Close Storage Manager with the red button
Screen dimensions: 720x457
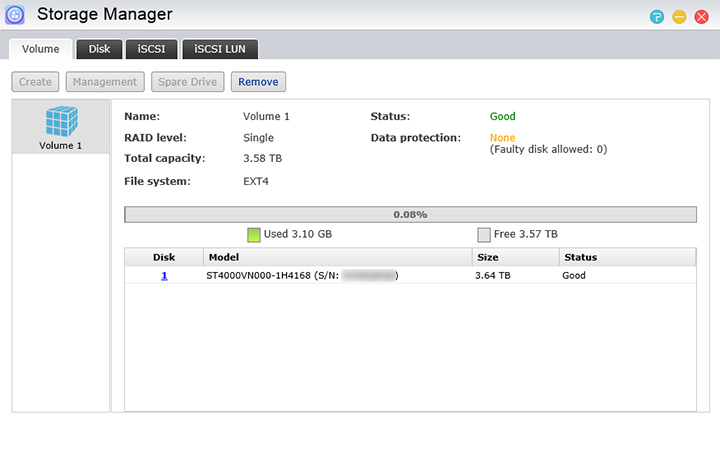[701, 17]
